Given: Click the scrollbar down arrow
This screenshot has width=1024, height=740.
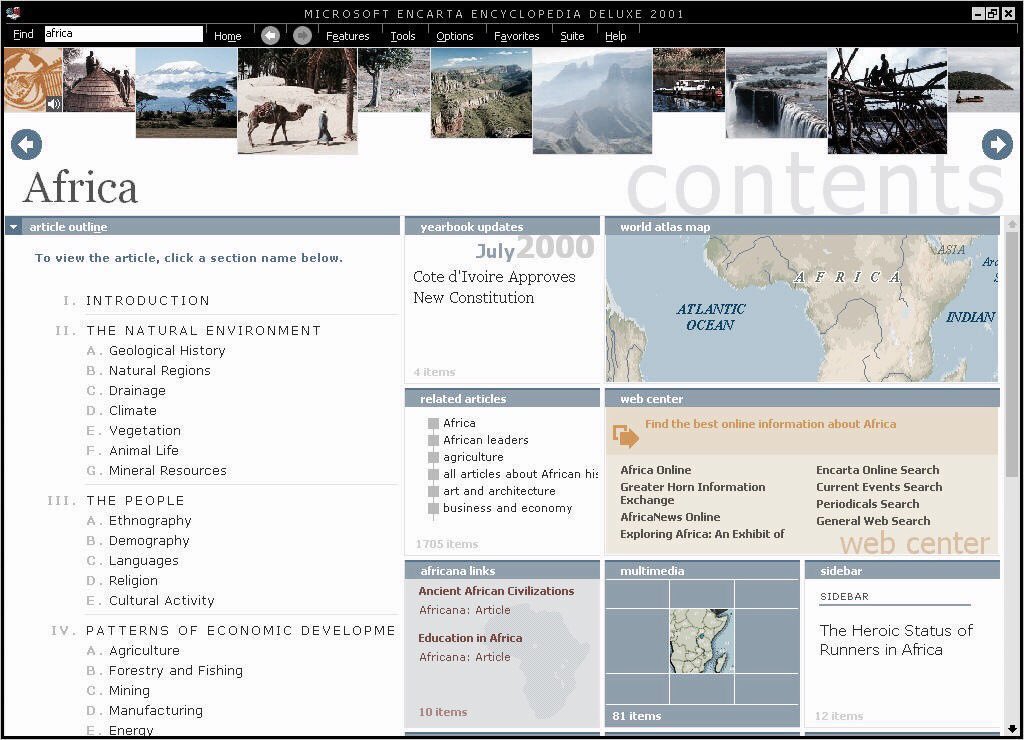Looking at the screenshot, I should (1012, 729).
